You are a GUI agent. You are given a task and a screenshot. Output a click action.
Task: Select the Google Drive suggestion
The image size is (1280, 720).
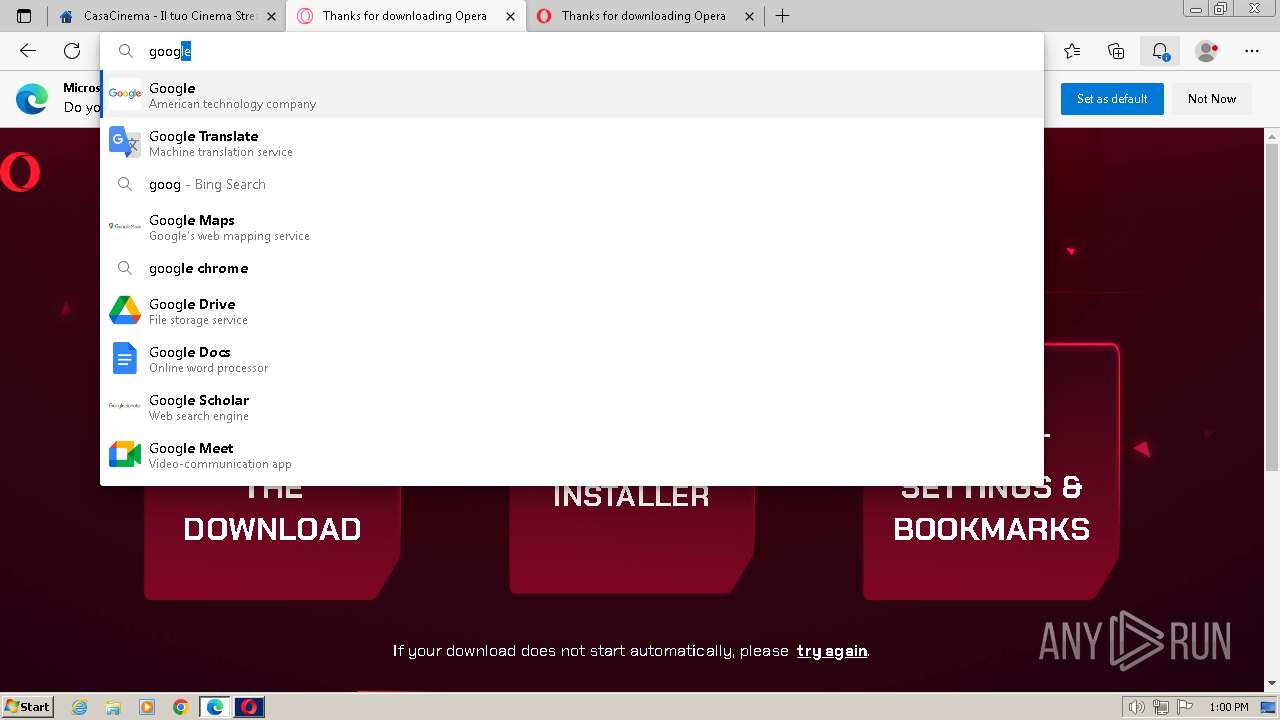tap(572, 311)
